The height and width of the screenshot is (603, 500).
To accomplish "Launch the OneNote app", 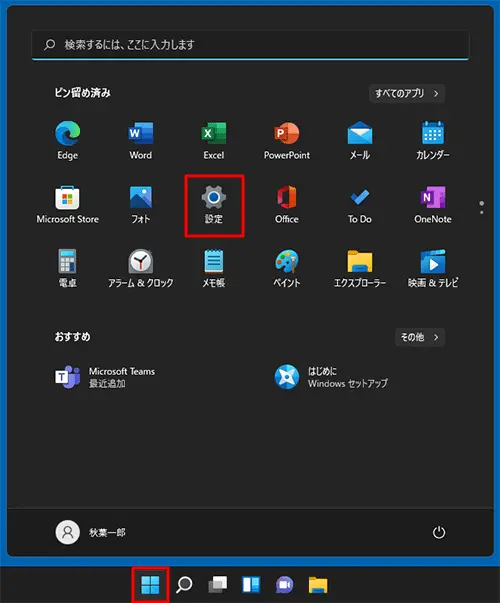I will click(x=433, y=205).
